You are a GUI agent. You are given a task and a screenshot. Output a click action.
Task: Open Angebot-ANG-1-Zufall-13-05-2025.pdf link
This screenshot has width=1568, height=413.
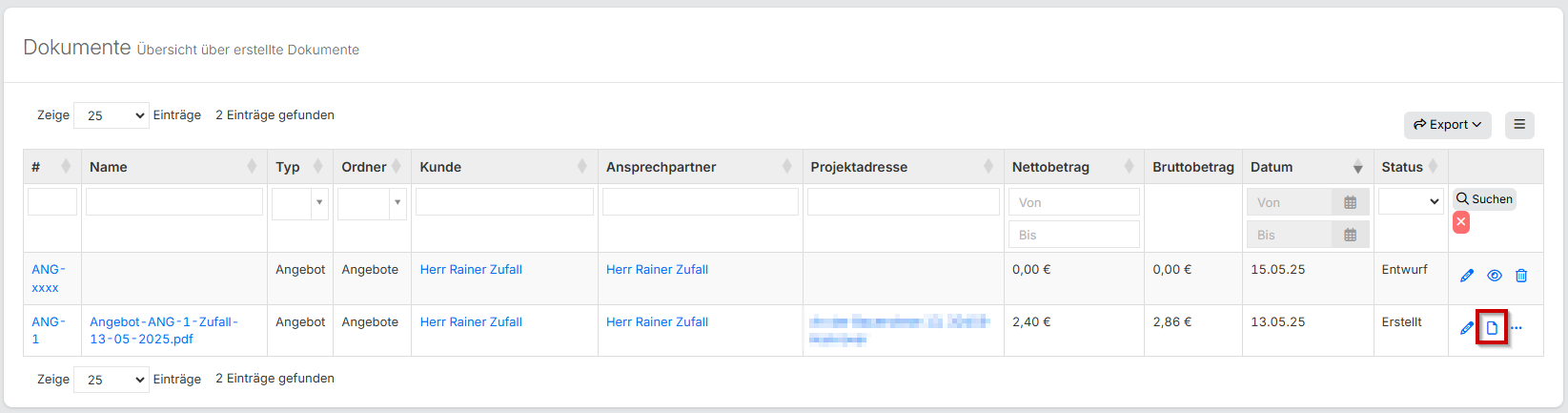[x=163, y=330]
